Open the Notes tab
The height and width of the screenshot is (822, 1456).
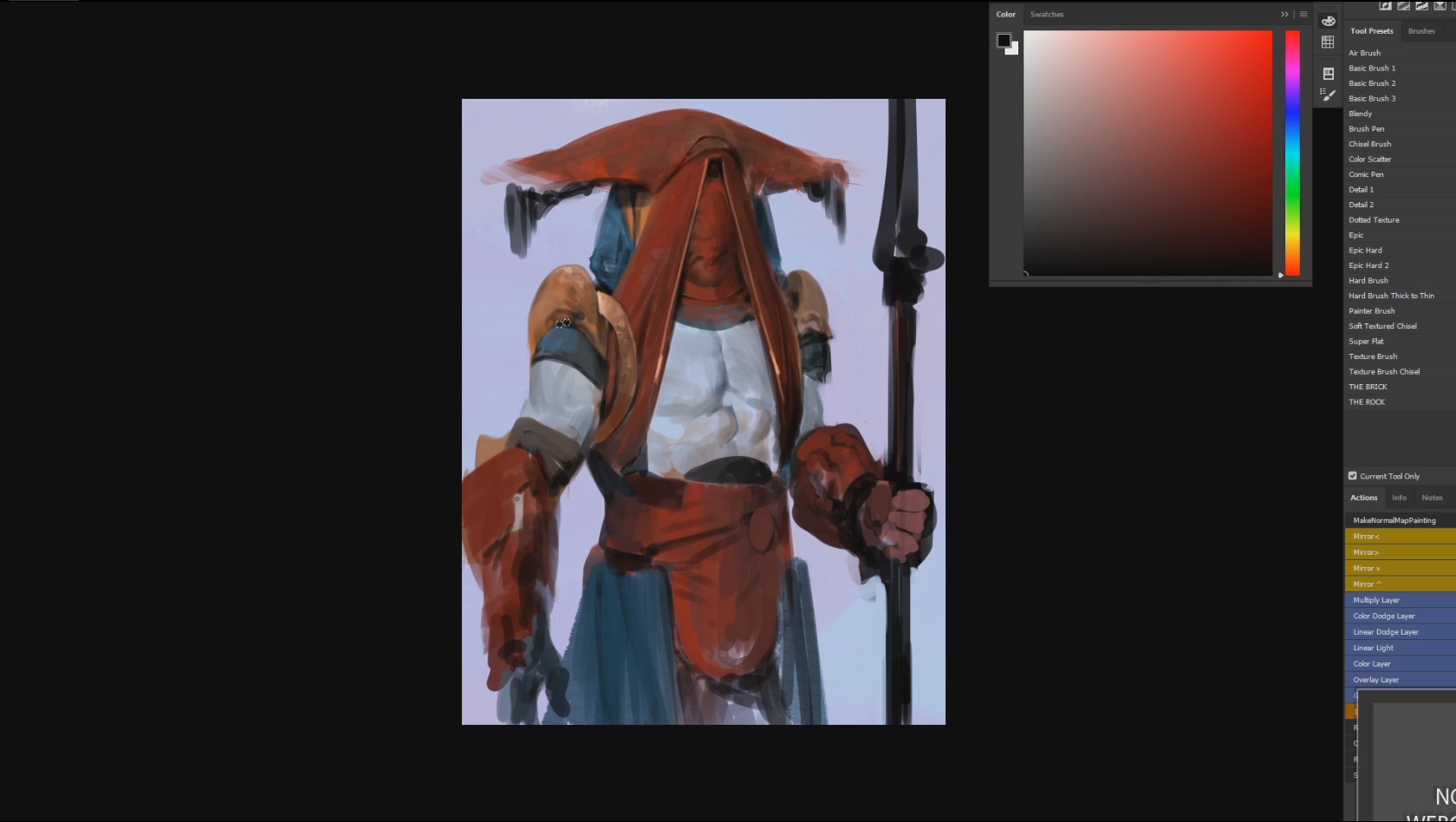coord(1432,498)
